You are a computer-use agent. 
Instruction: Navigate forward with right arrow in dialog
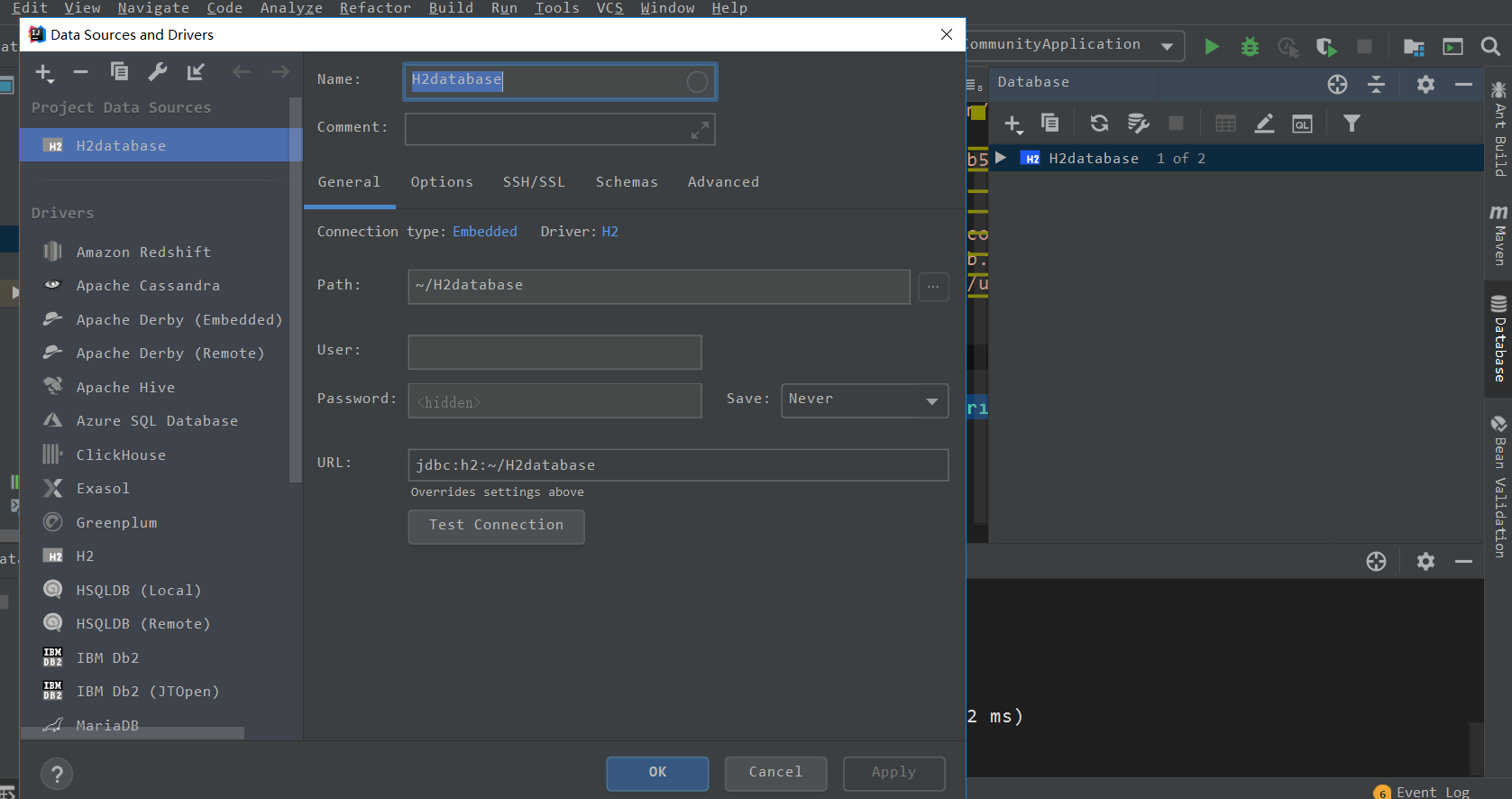pyautogui.click(x=280, y=72)
